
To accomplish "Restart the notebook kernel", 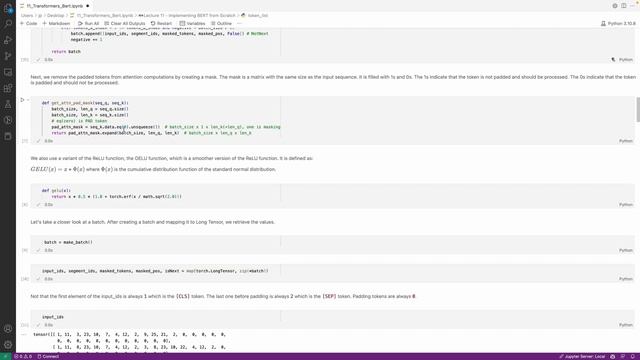I will [161, 24].
